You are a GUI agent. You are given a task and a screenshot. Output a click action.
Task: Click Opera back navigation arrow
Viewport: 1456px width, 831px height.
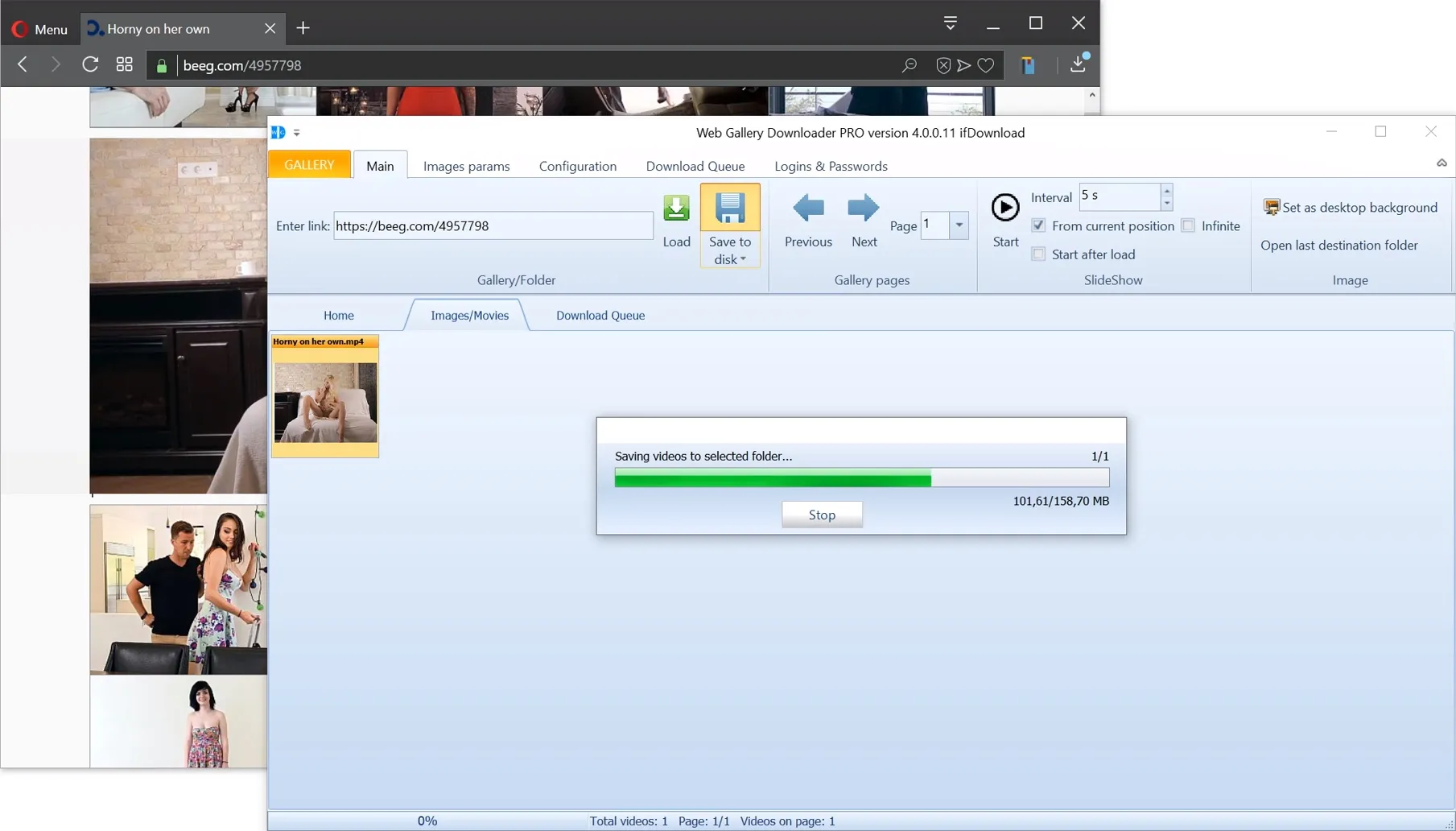(x=23, y=64)
